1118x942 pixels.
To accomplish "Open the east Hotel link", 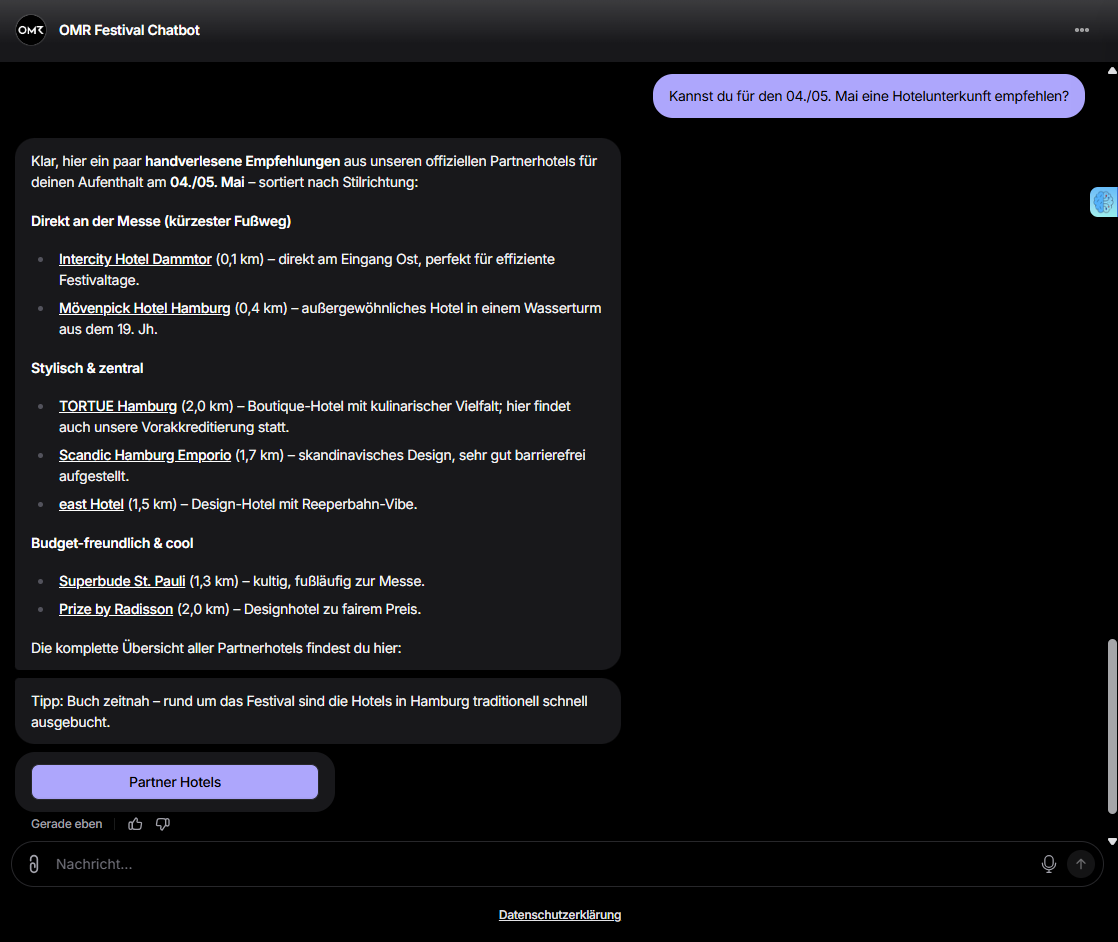I will (91, 504).
